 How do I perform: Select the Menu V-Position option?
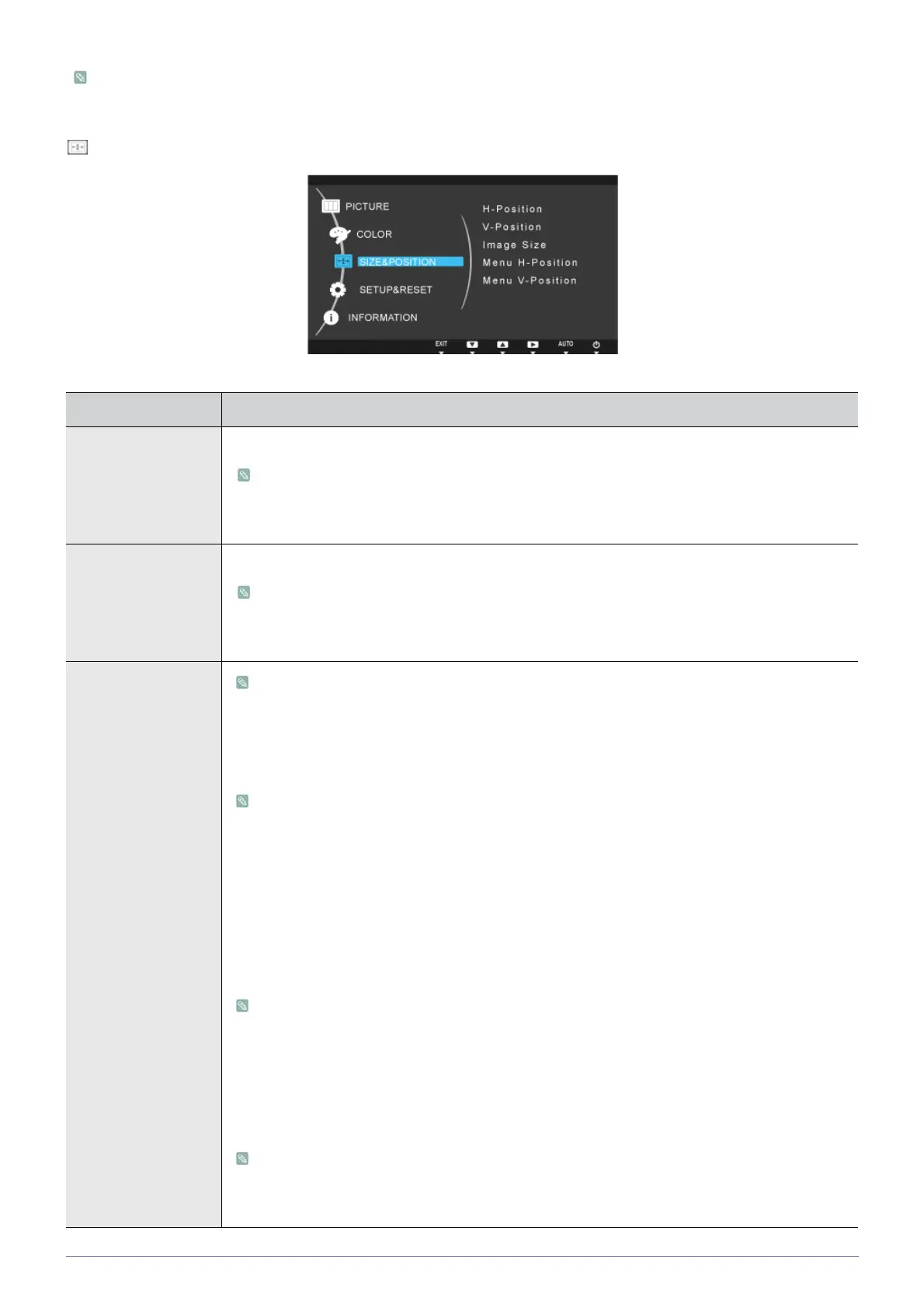(x=530, y=280)
